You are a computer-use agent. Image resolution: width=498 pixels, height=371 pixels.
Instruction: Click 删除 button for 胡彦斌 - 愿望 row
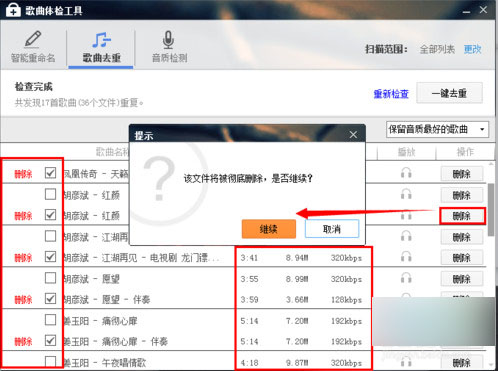[462, 279]
